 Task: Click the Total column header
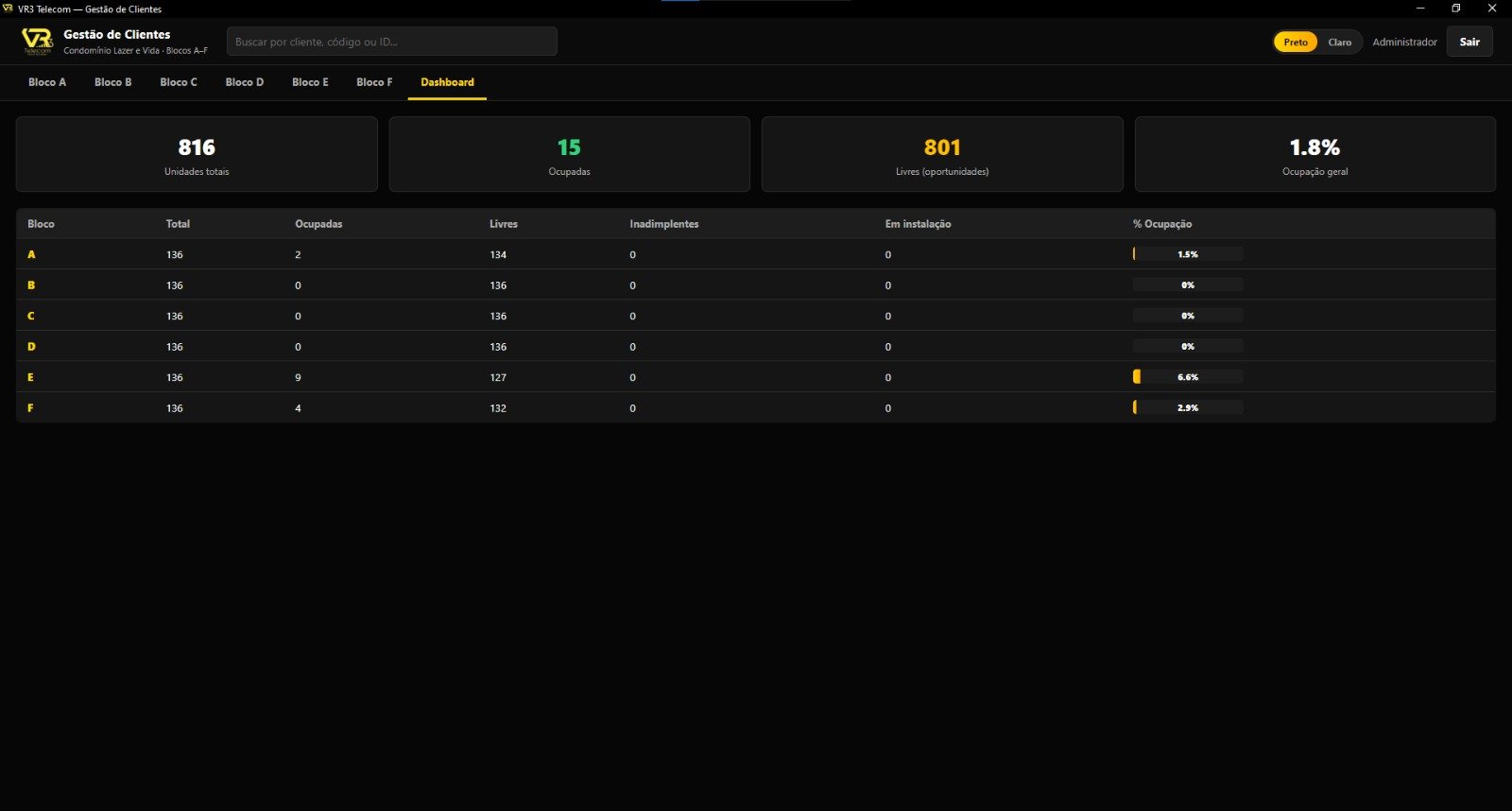178,224
